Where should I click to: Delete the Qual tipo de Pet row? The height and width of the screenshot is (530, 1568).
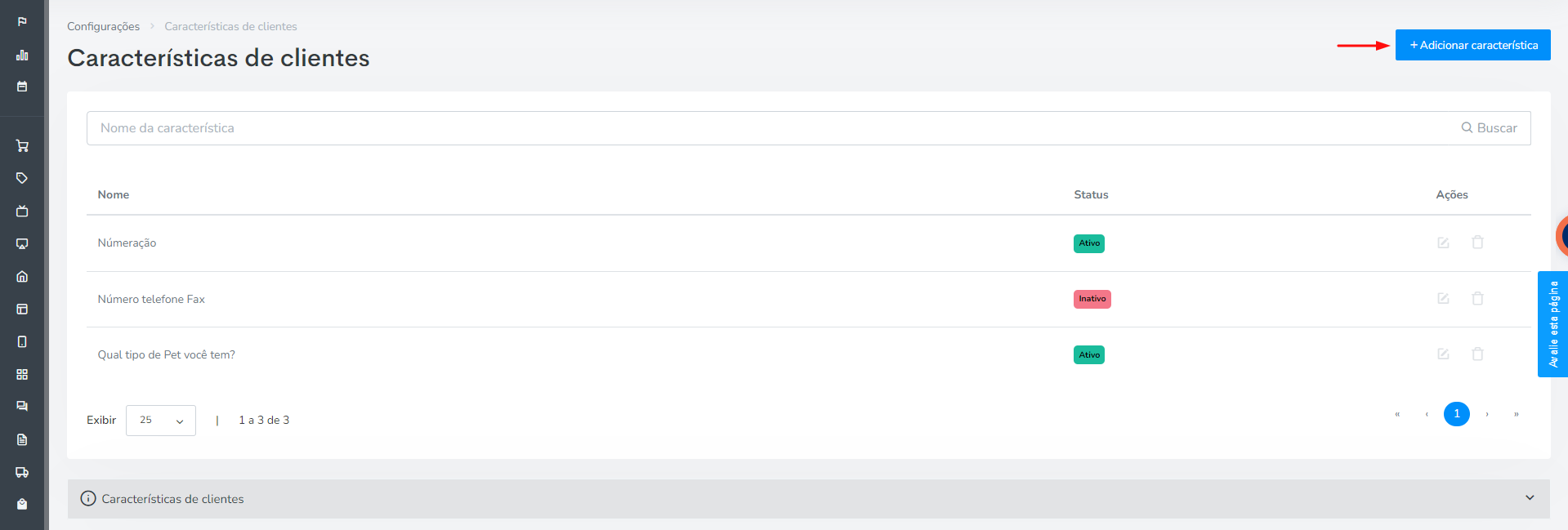tap(1477, 354)
